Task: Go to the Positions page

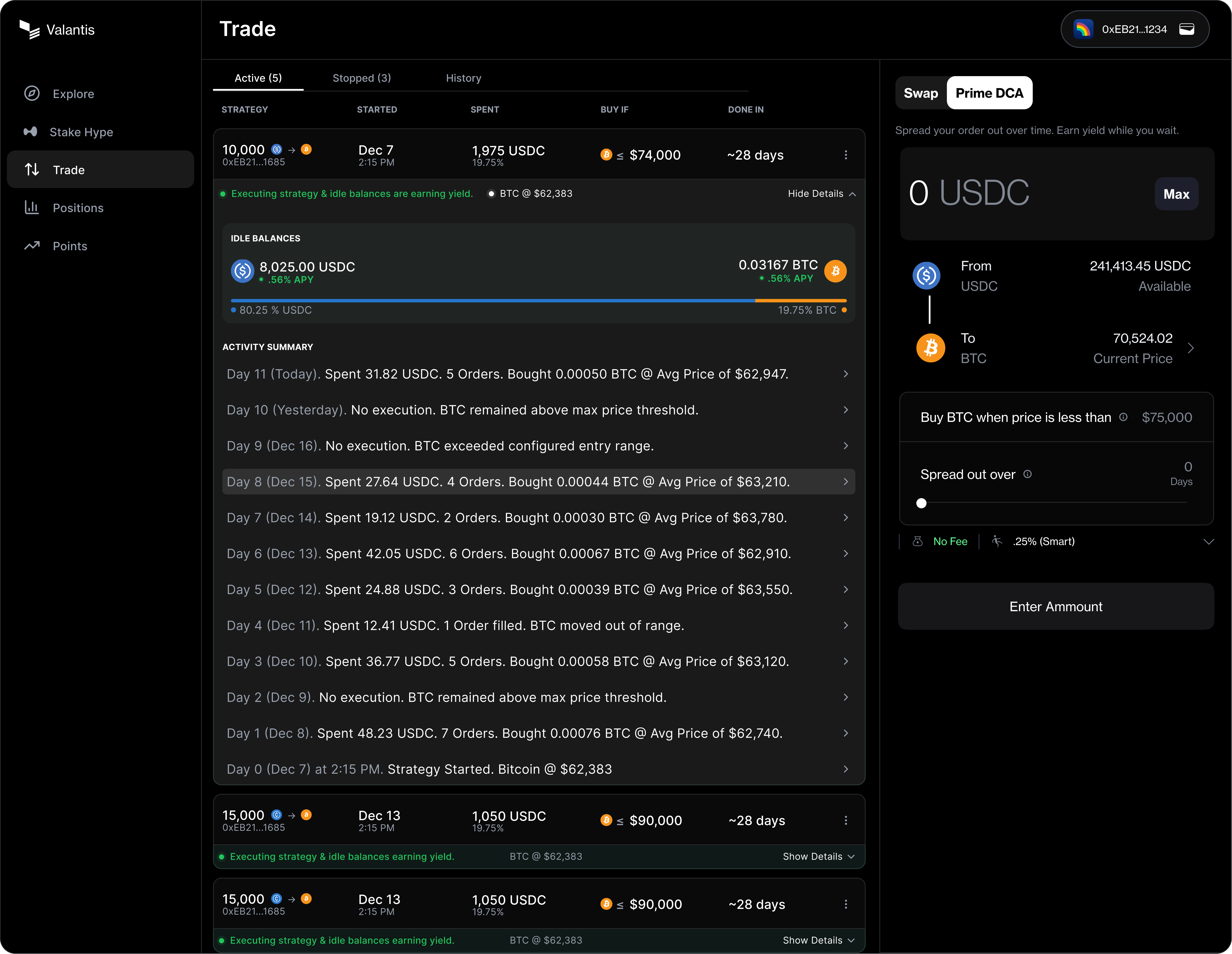Action: [100, 208]
